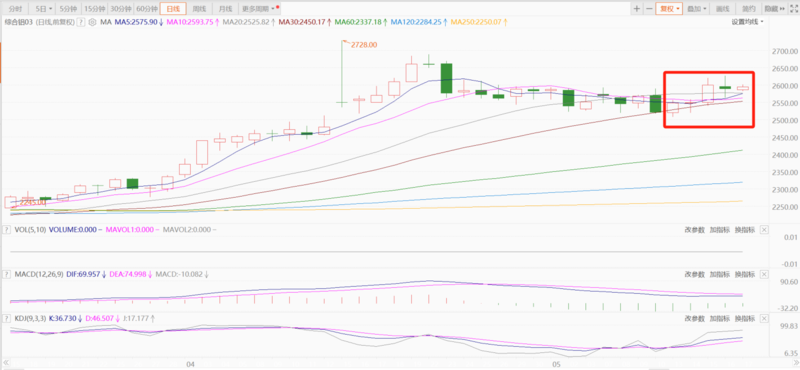Click 改参数 in the MACD panel
The height and width of the screenshot is (370, 800).
[x=694, y=274]
